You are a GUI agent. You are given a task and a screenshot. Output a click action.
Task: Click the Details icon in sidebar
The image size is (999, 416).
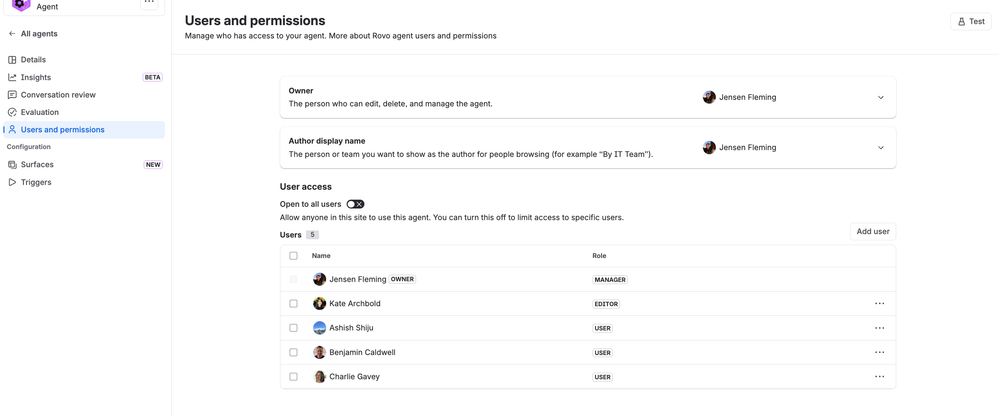tap(12, 60)
